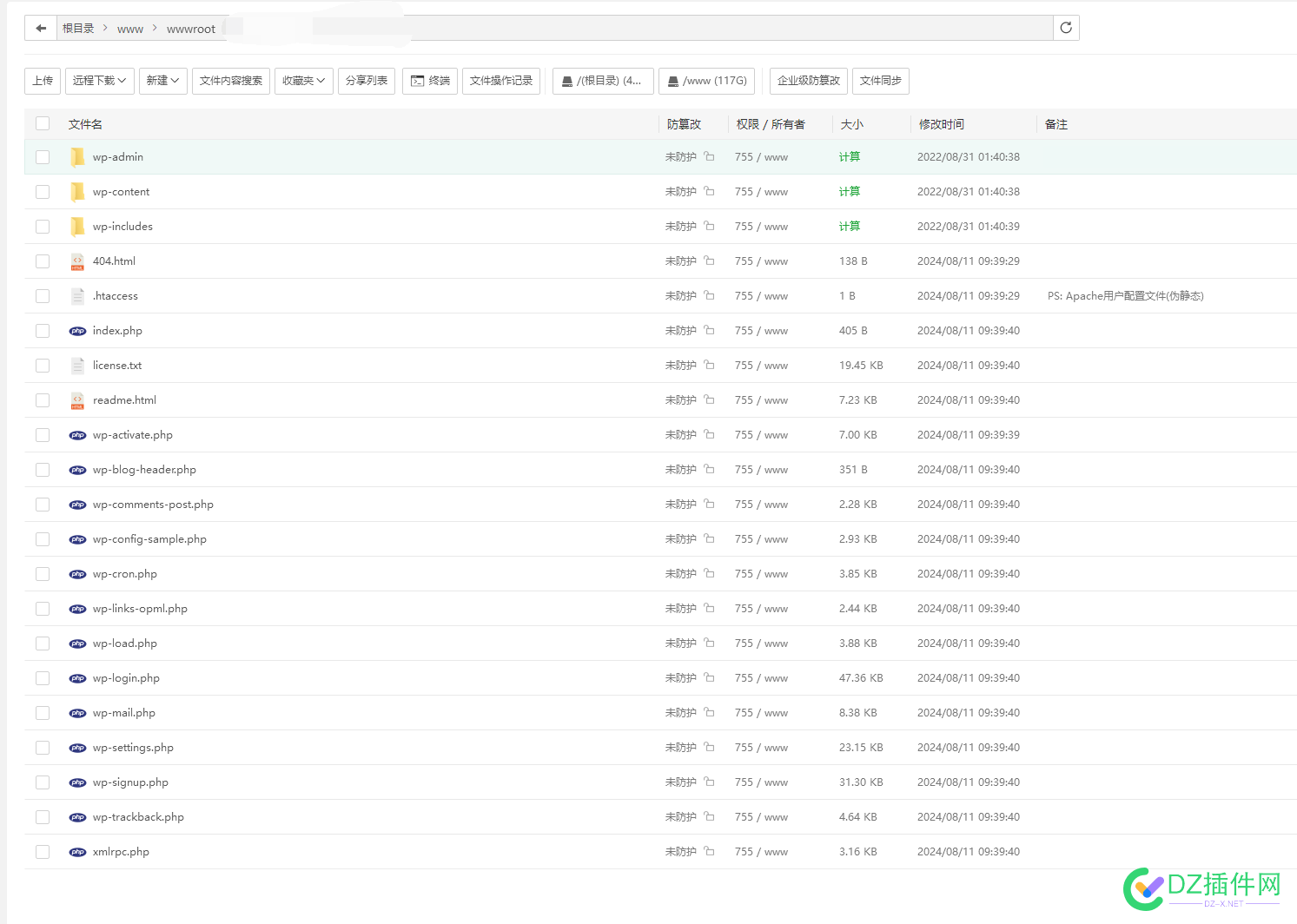Check the wp-config-sample.php row checkbox
Screen dimensions: 1297x924
point(43,539)
